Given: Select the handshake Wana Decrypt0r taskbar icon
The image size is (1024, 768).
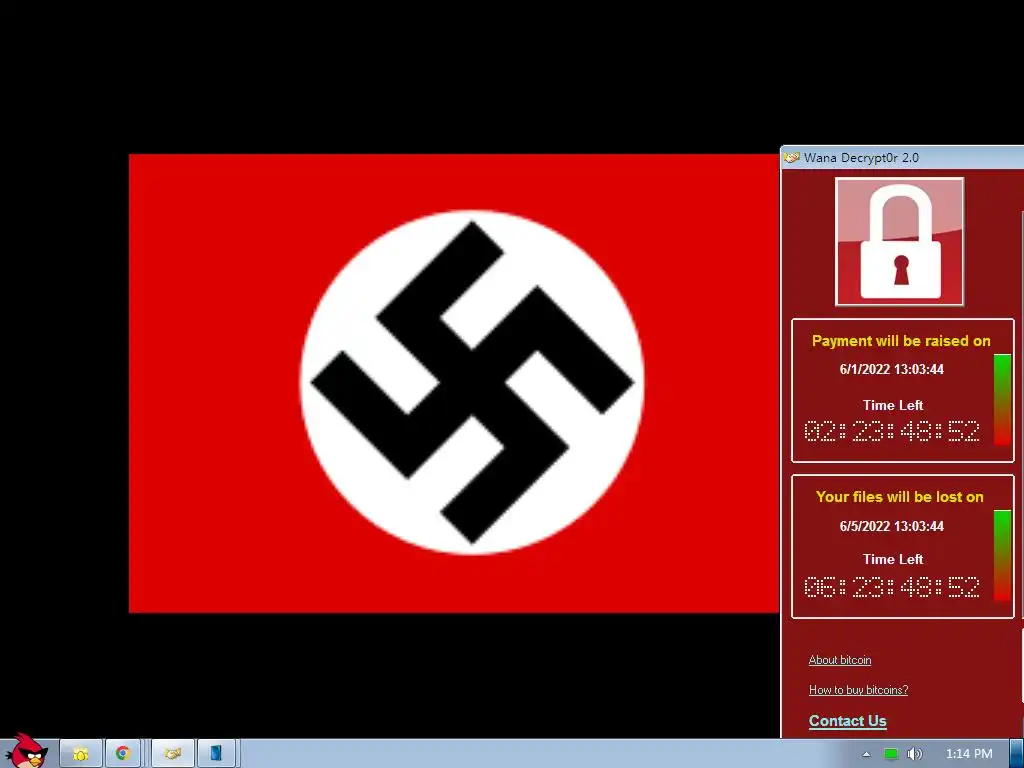Looking at the screenshot, I should pyautogui.click(x=172, y=754).
